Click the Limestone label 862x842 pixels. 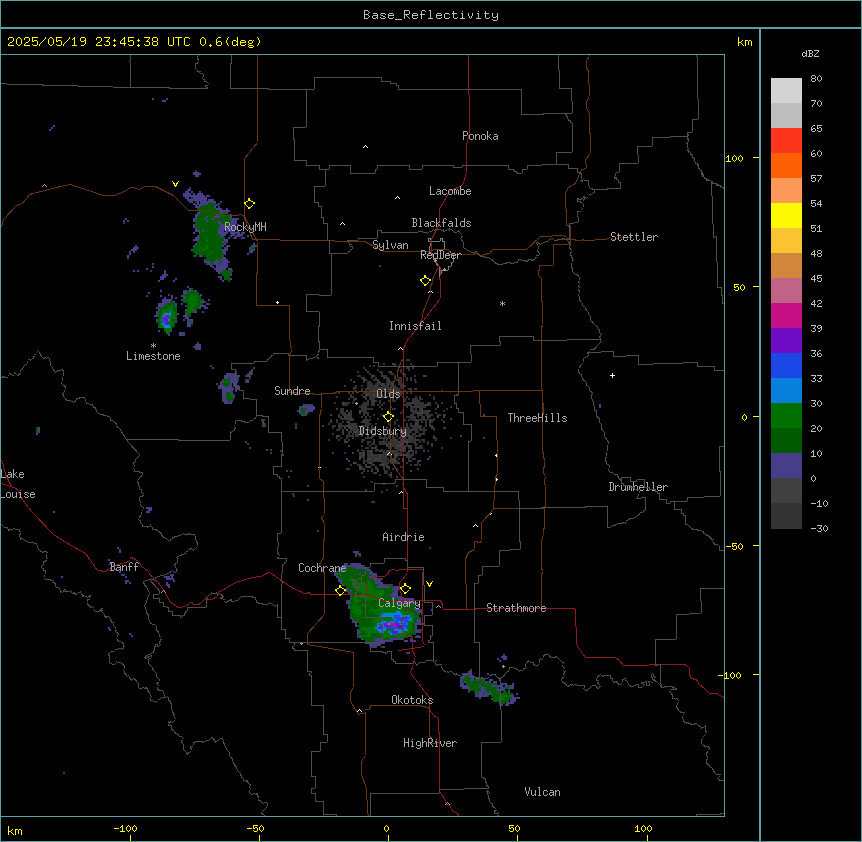pos(153,356)
